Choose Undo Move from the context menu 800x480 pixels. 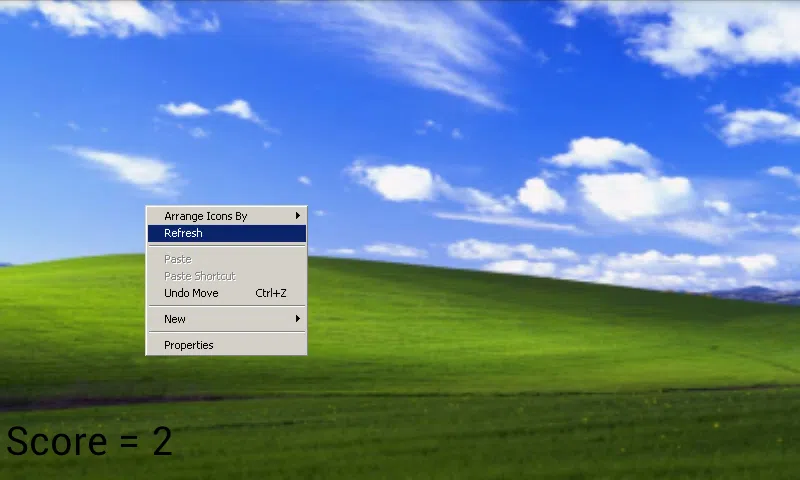tap(227, 293)
